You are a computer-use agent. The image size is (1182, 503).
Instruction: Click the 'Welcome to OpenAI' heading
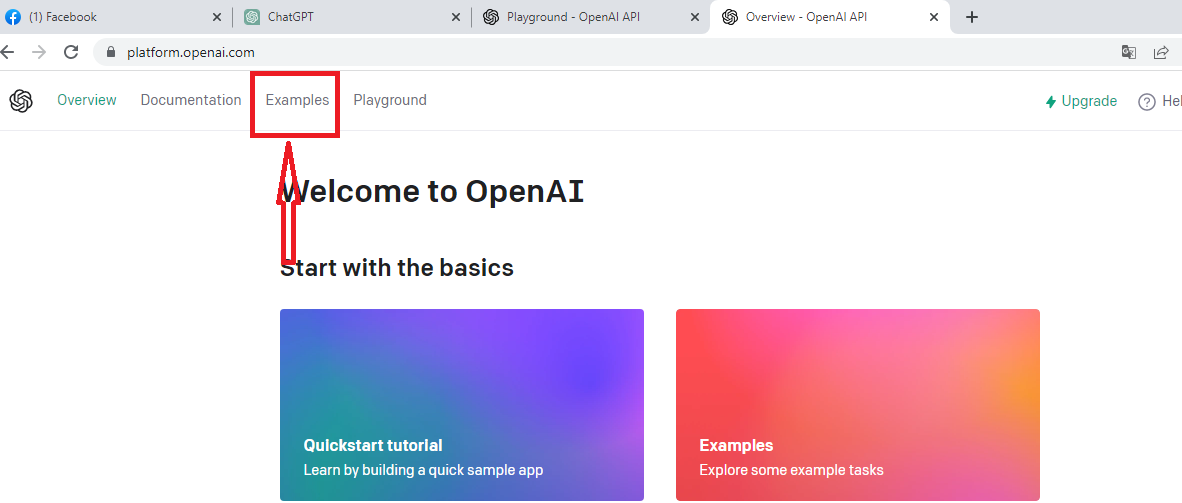[x=431, y=192]
